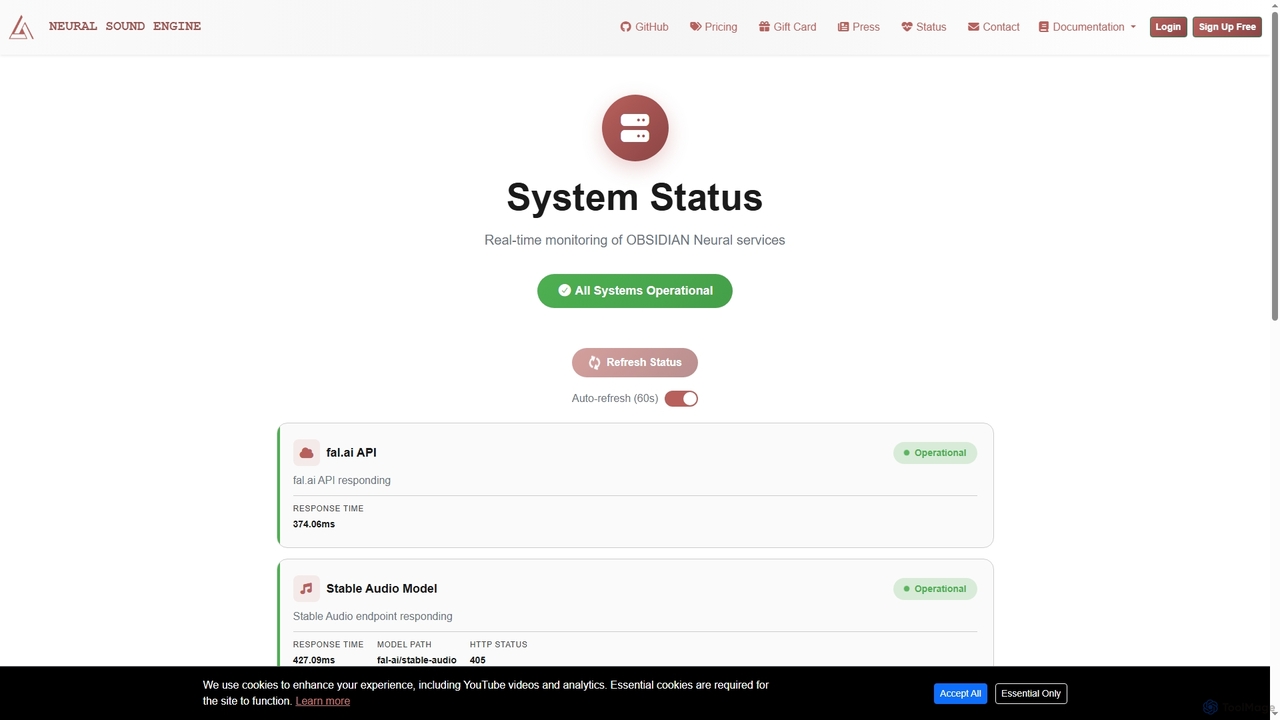Click the round server status icon

[635, 128]
